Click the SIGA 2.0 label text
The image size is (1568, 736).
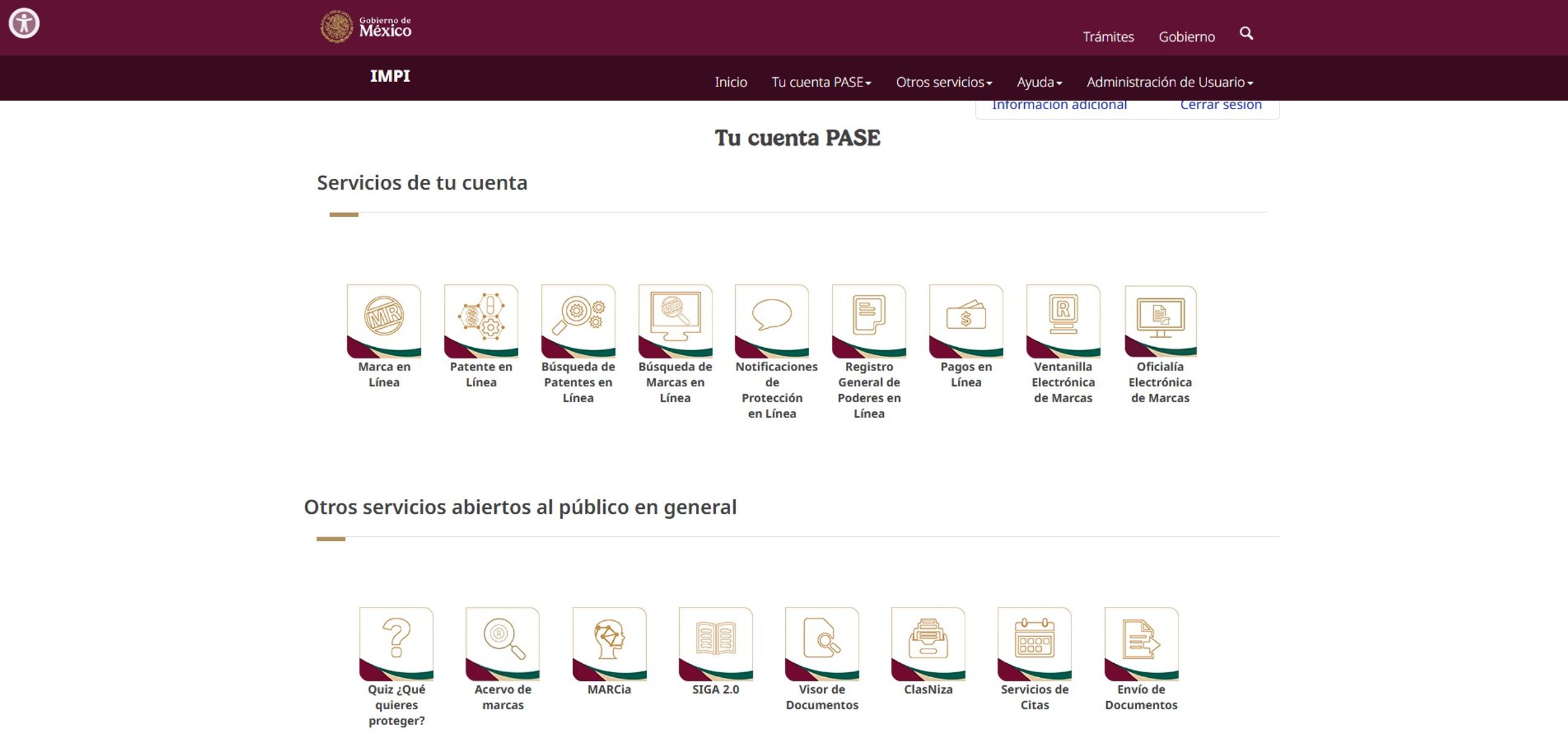pos(715,689)
